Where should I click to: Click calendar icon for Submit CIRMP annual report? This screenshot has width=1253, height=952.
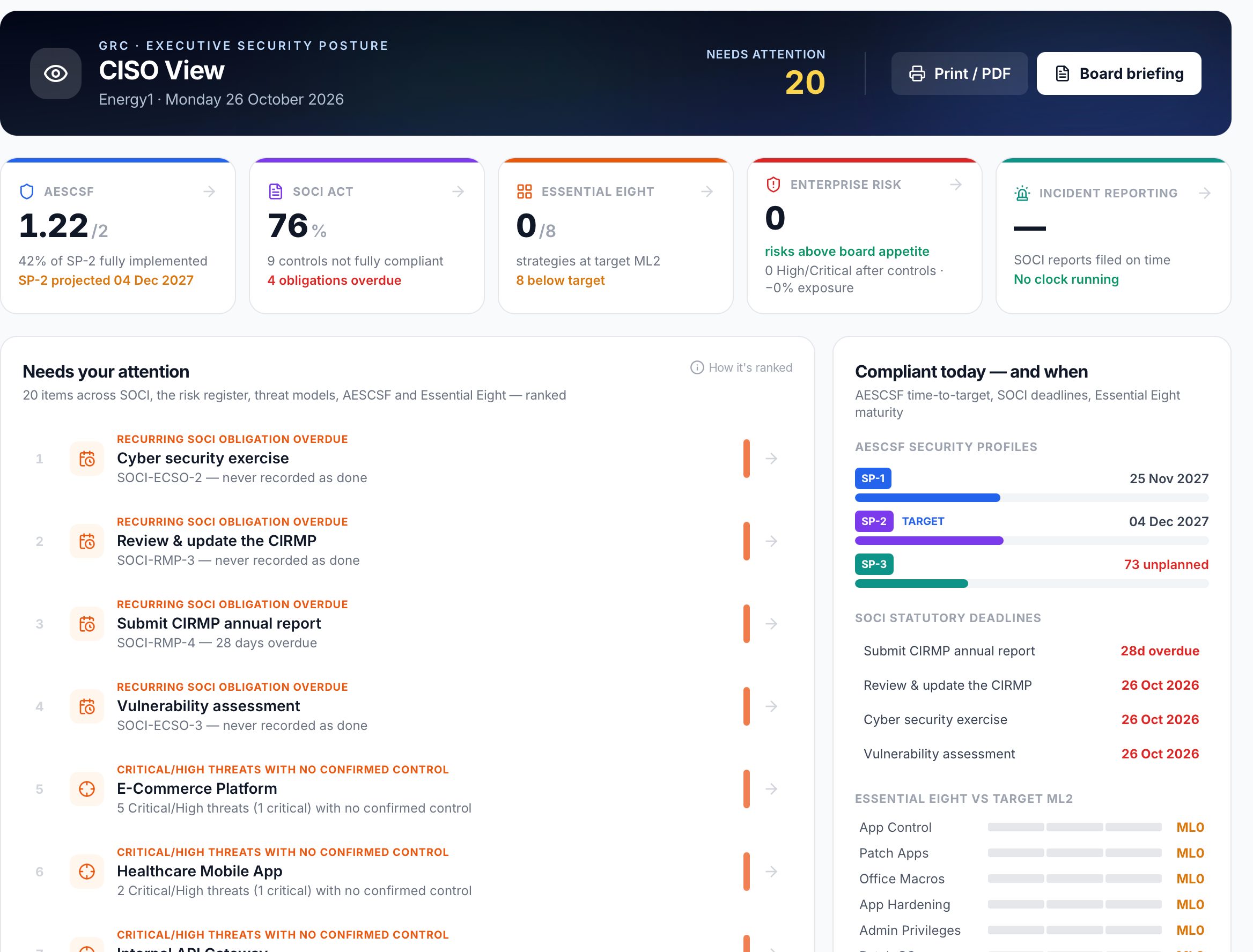pos(87,624)
